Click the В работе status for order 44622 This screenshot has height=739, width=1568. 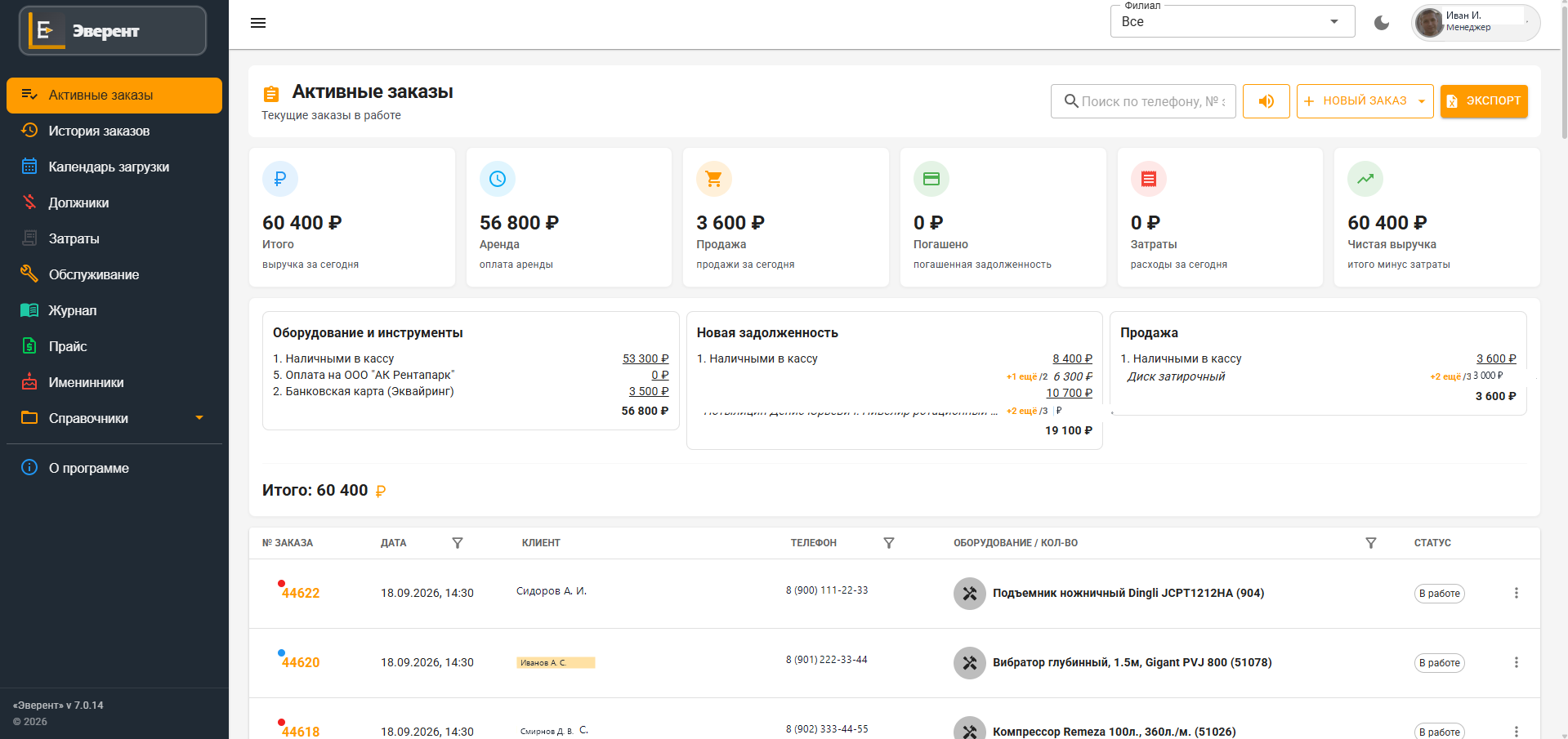pos(1440,594)
